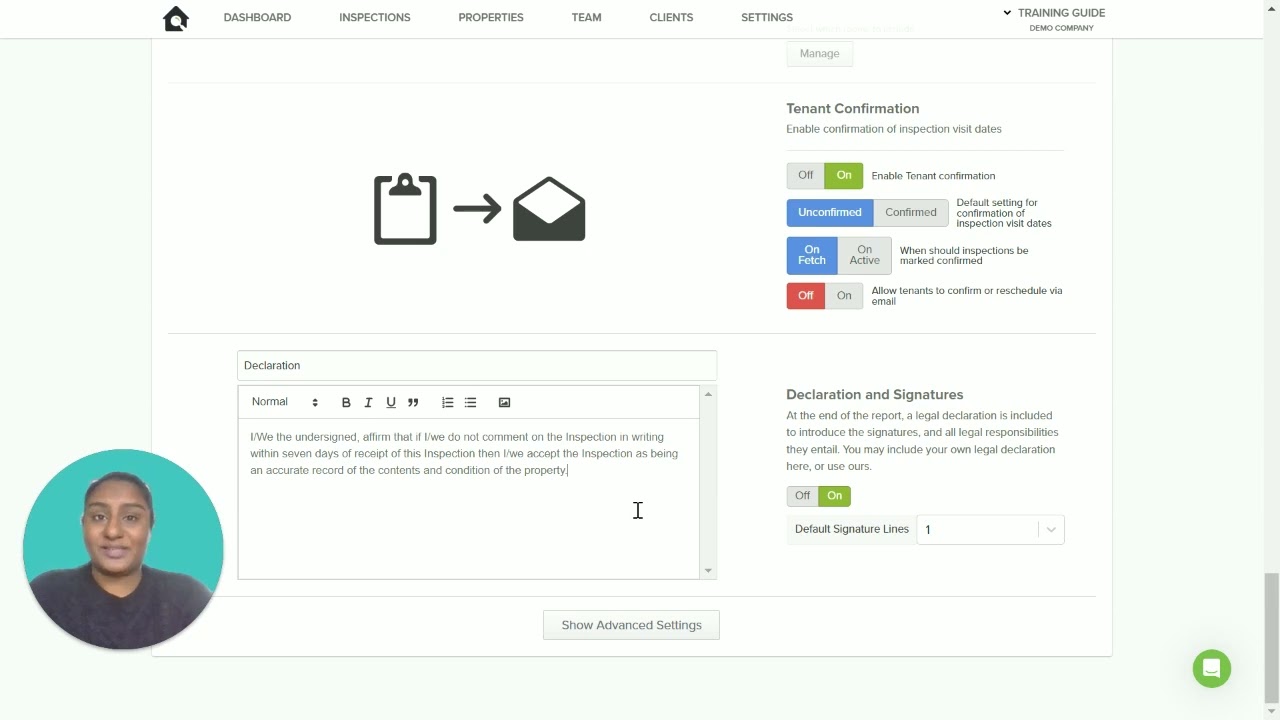The image size is (1280, 720).
Task: Select On Active confirmation timing
Action: point(865,255)
